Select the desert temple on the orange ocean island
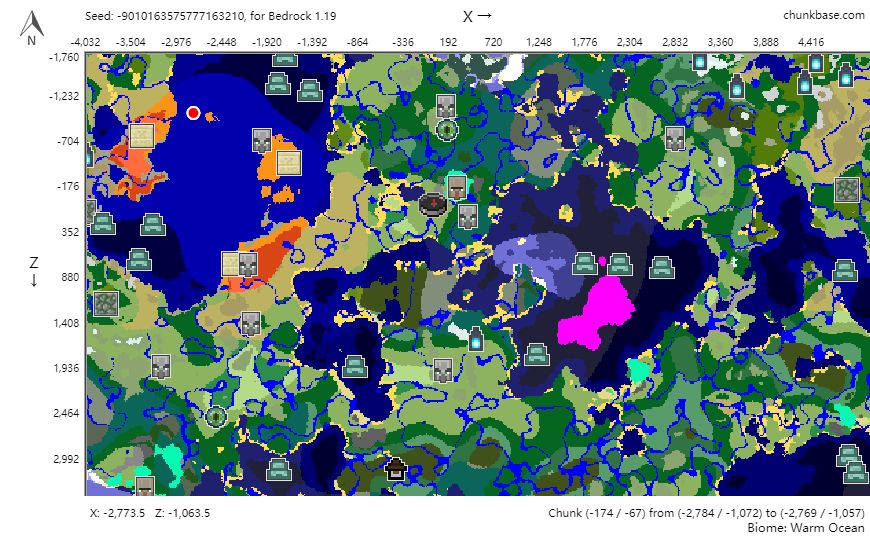This screenshot has height=540, width=870. point(289,163)
